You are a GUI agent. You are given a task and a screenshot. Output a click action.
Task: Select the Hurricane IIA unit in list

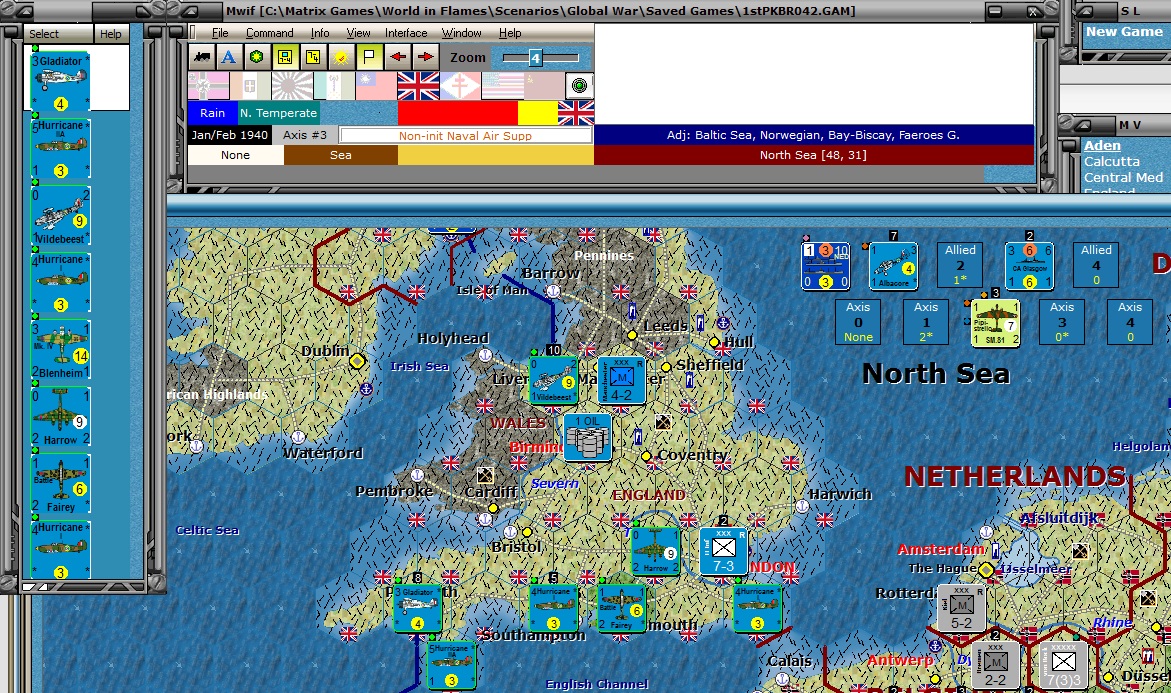(x=60, y=149)
